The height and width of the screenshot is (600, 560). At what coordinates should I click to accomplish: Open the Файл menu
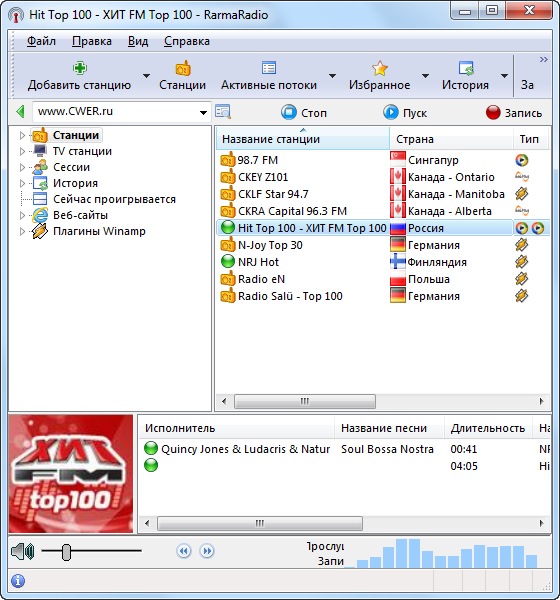(x=41, y=41)
